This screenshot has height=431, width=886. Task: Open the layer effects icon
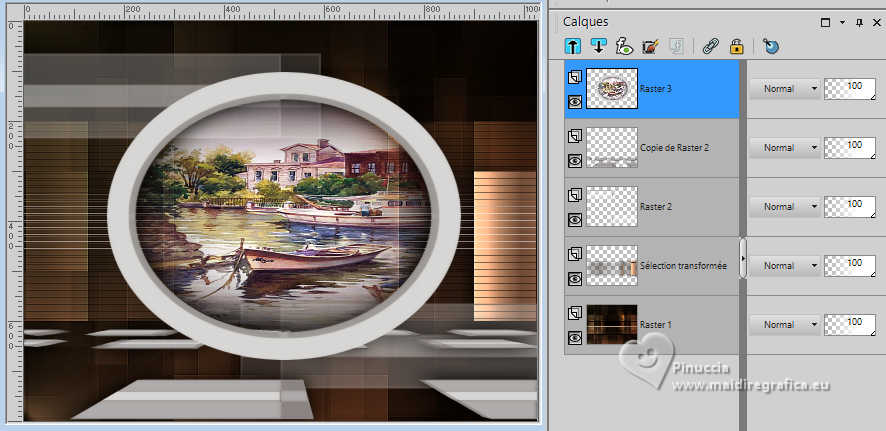pyautogui.click(x=624, y=46)
